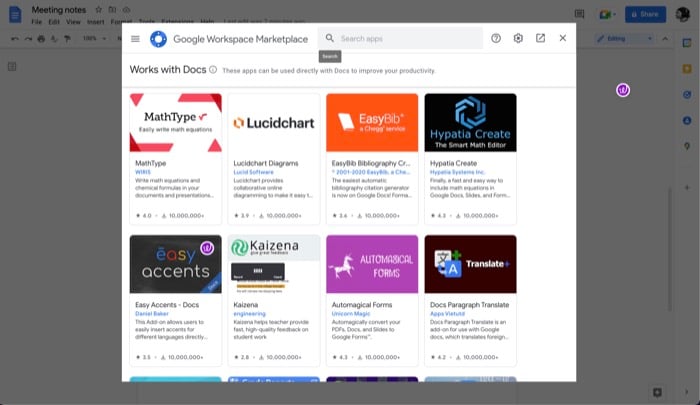Image resolution: width=700 pixels, height=405 pixels.
Task: Star the Meeting notes document
Action: click(99, 9)
